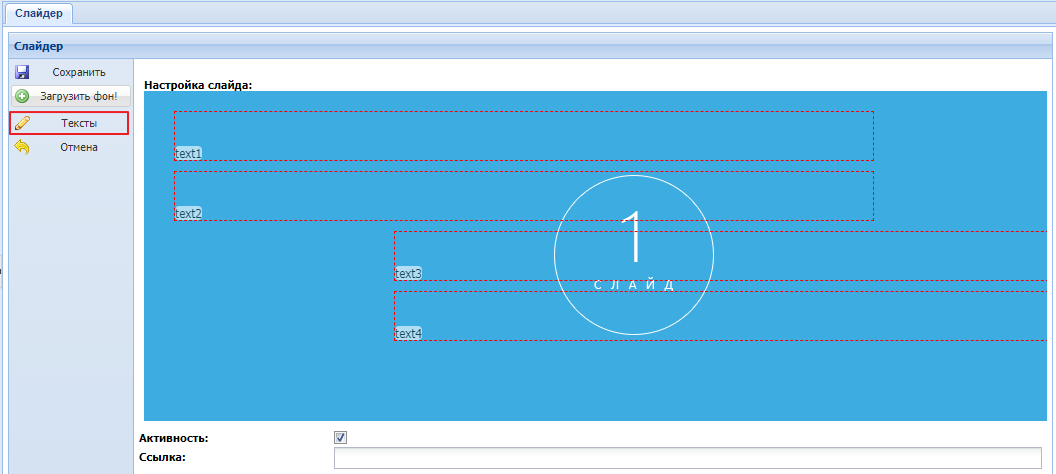Image resolution: width=1056 pixels, height=474 pixels.
Task: Select the text3 label on the slide
Action: (408, 273)
